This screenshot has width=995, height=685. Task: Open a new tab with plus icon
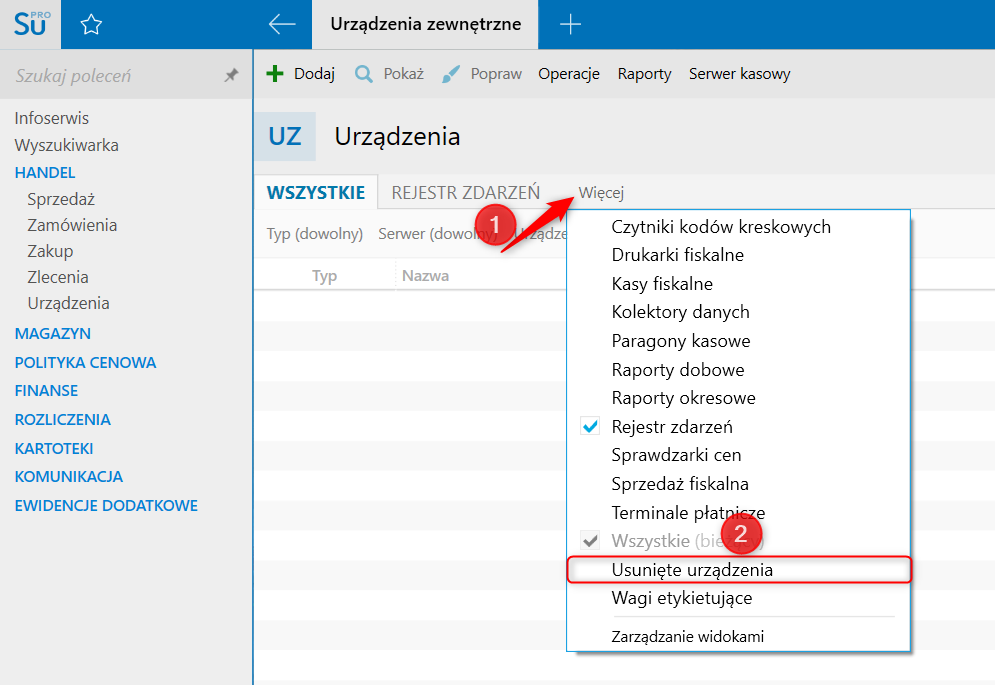click(570, 25)
